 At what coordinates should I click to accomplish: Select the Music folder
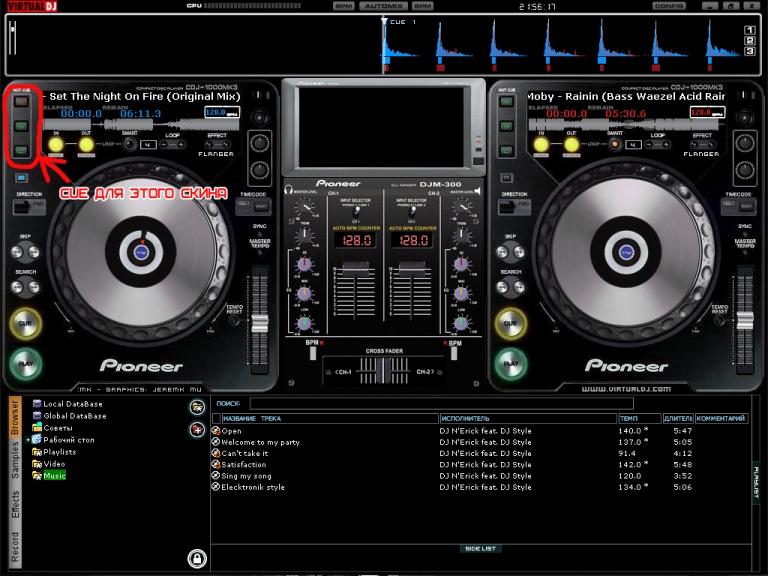pos(49,476)
